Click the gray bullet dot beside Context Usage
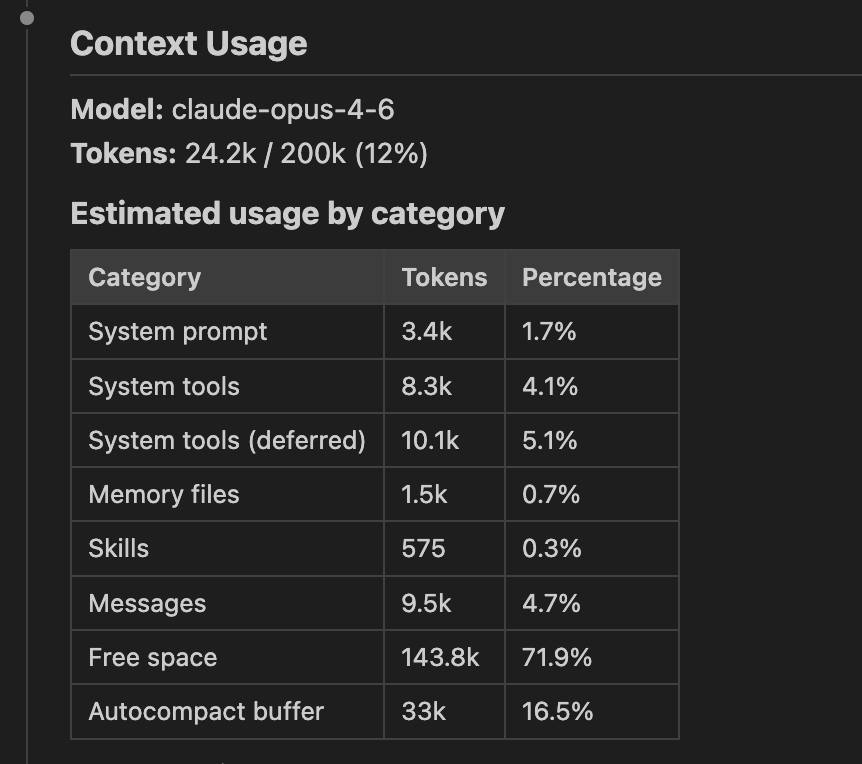862x764 pixels. coord(26,18)
